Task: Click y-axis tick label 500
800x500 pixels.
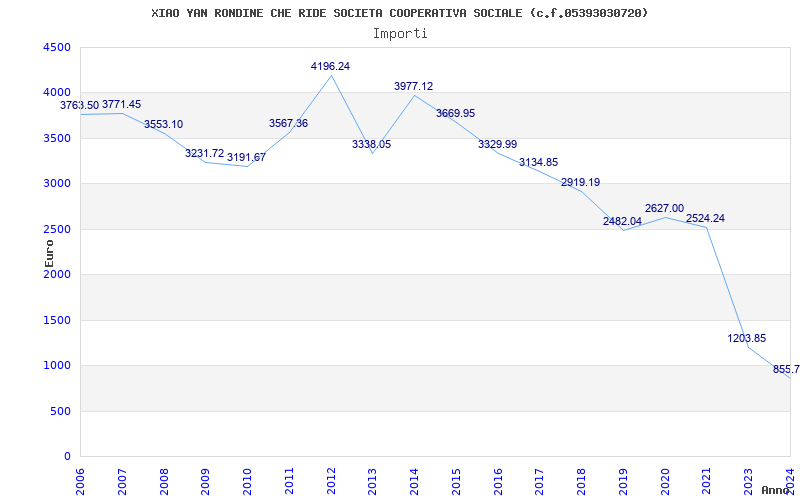Action: (x=60, y=411)
